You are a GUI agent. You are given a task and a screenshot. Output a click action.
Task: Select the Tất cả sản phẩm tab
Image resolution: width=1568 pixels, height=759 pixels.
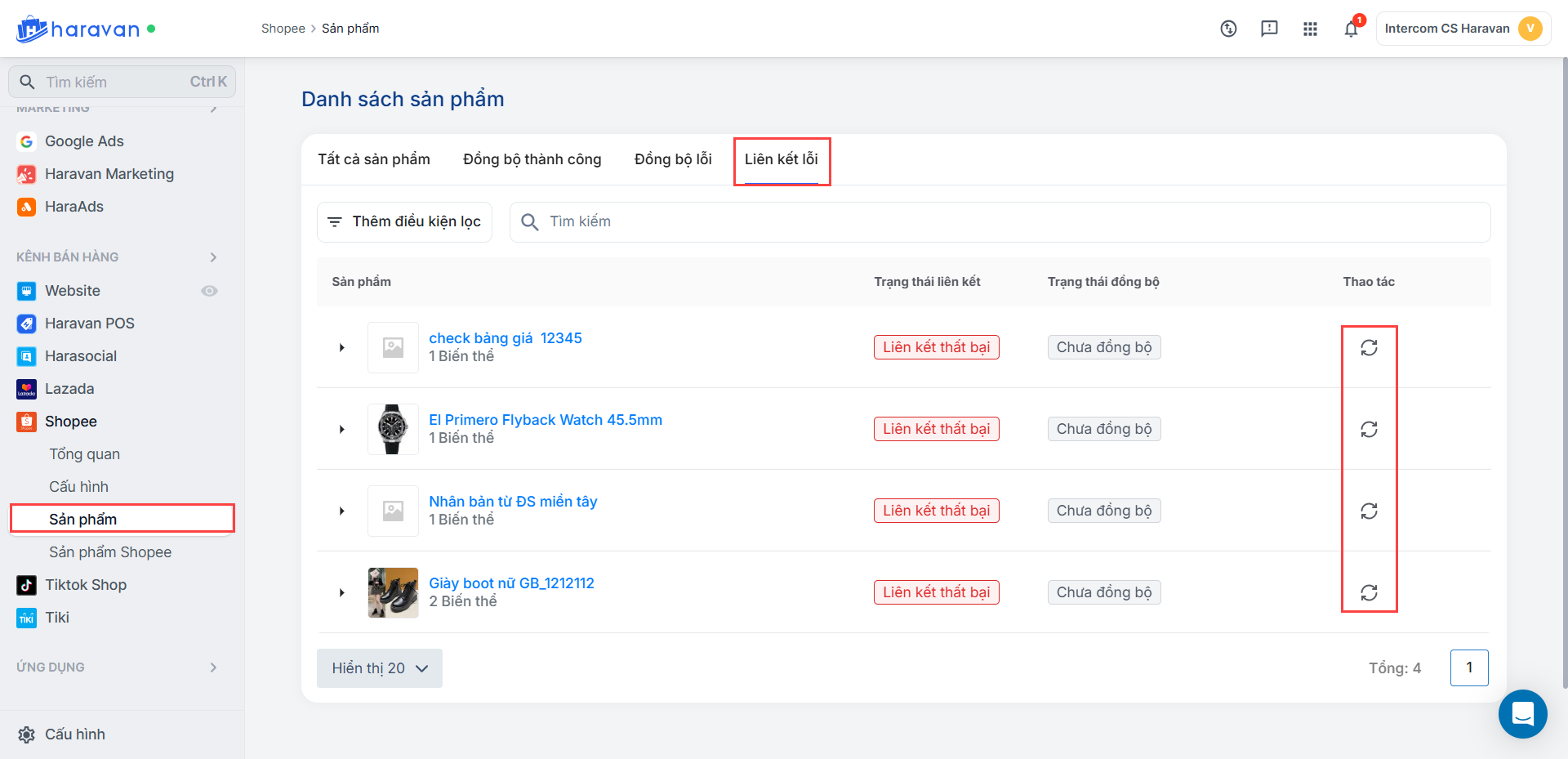(374, 159)
